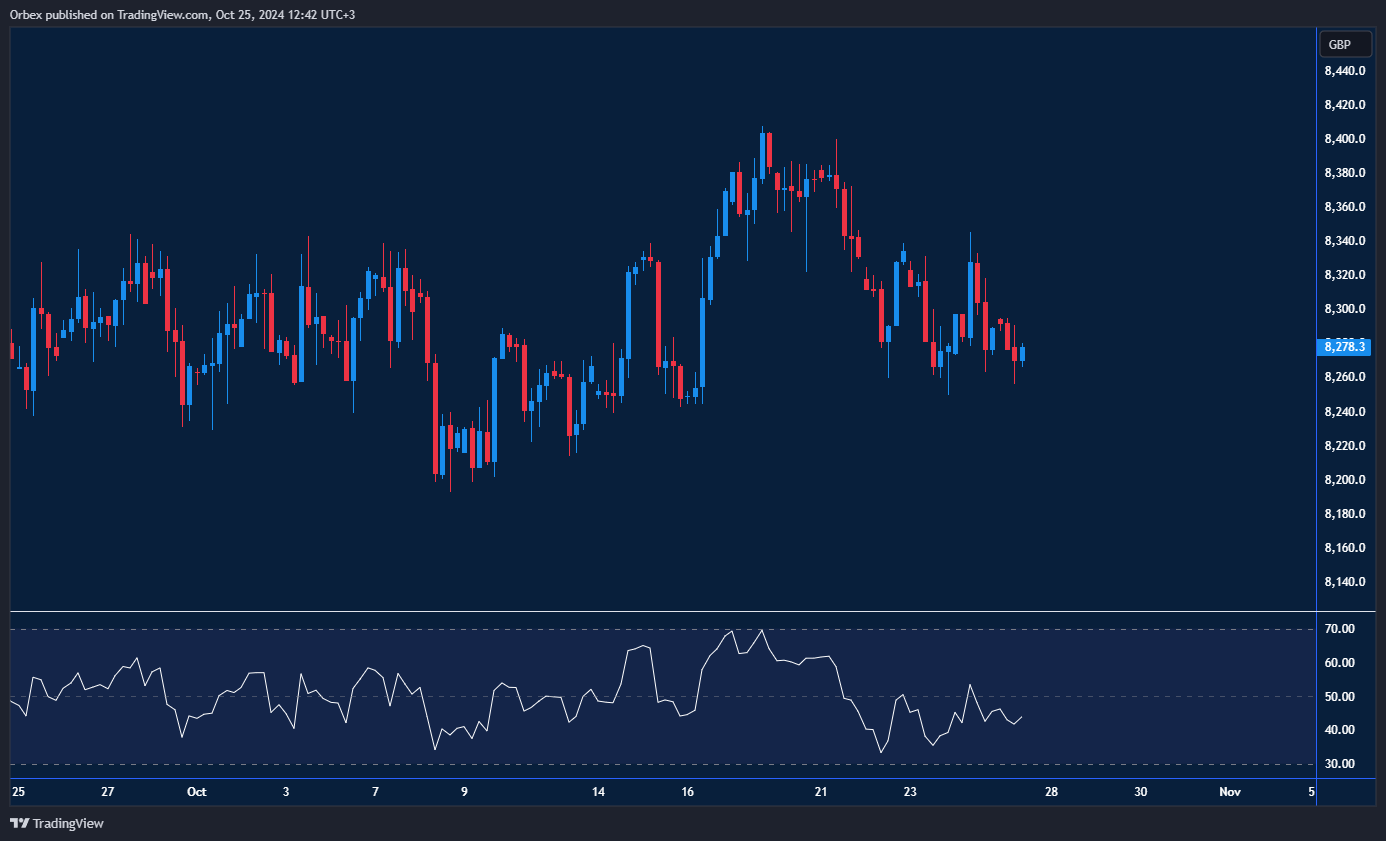Click the RSI 50.00 midline label
The image size is (1386, 841).
1340,697
